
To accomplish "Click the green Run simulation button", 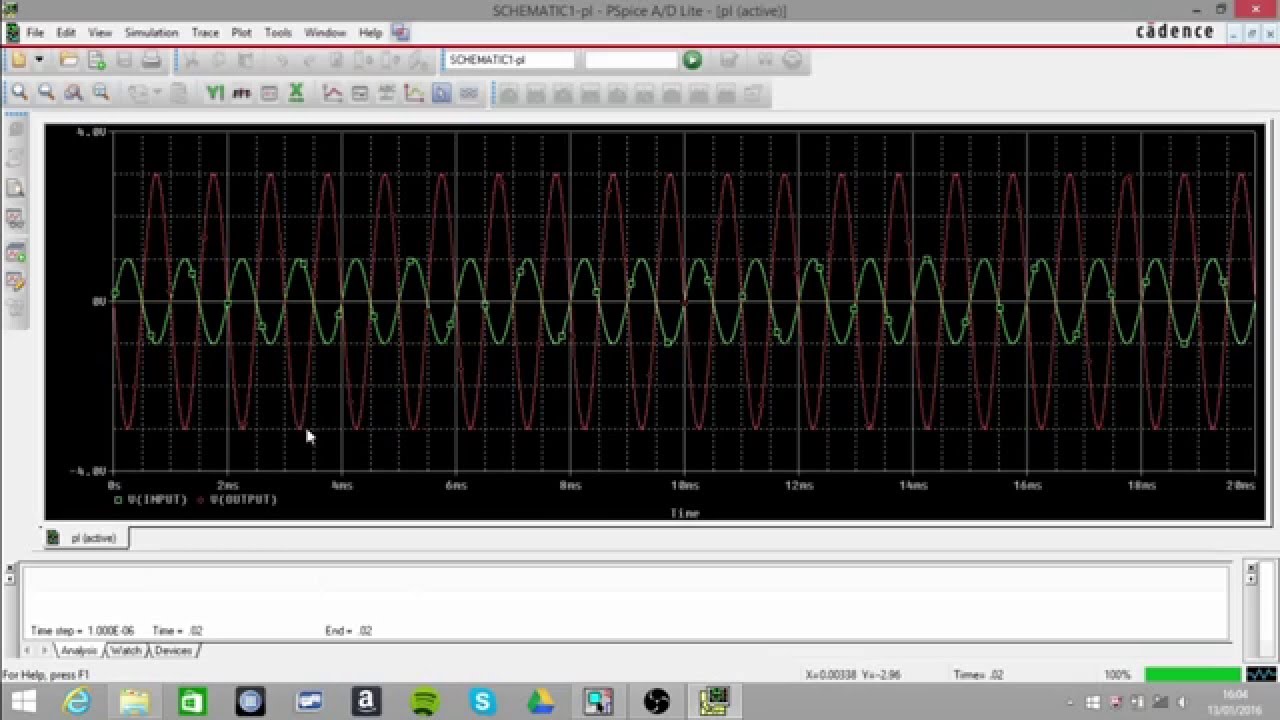I will pos(692,60).
